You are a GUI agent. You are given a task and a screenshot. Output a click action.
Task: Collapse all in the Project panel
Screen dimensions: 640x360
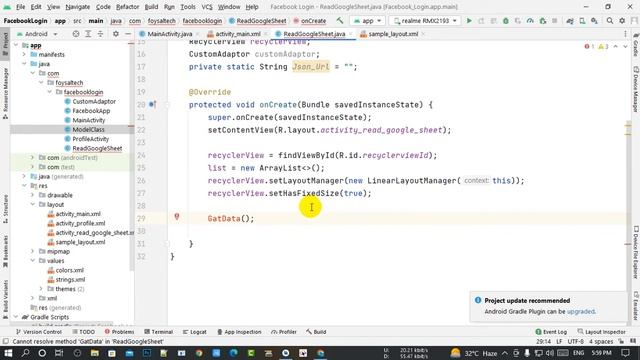click(100, 34)
